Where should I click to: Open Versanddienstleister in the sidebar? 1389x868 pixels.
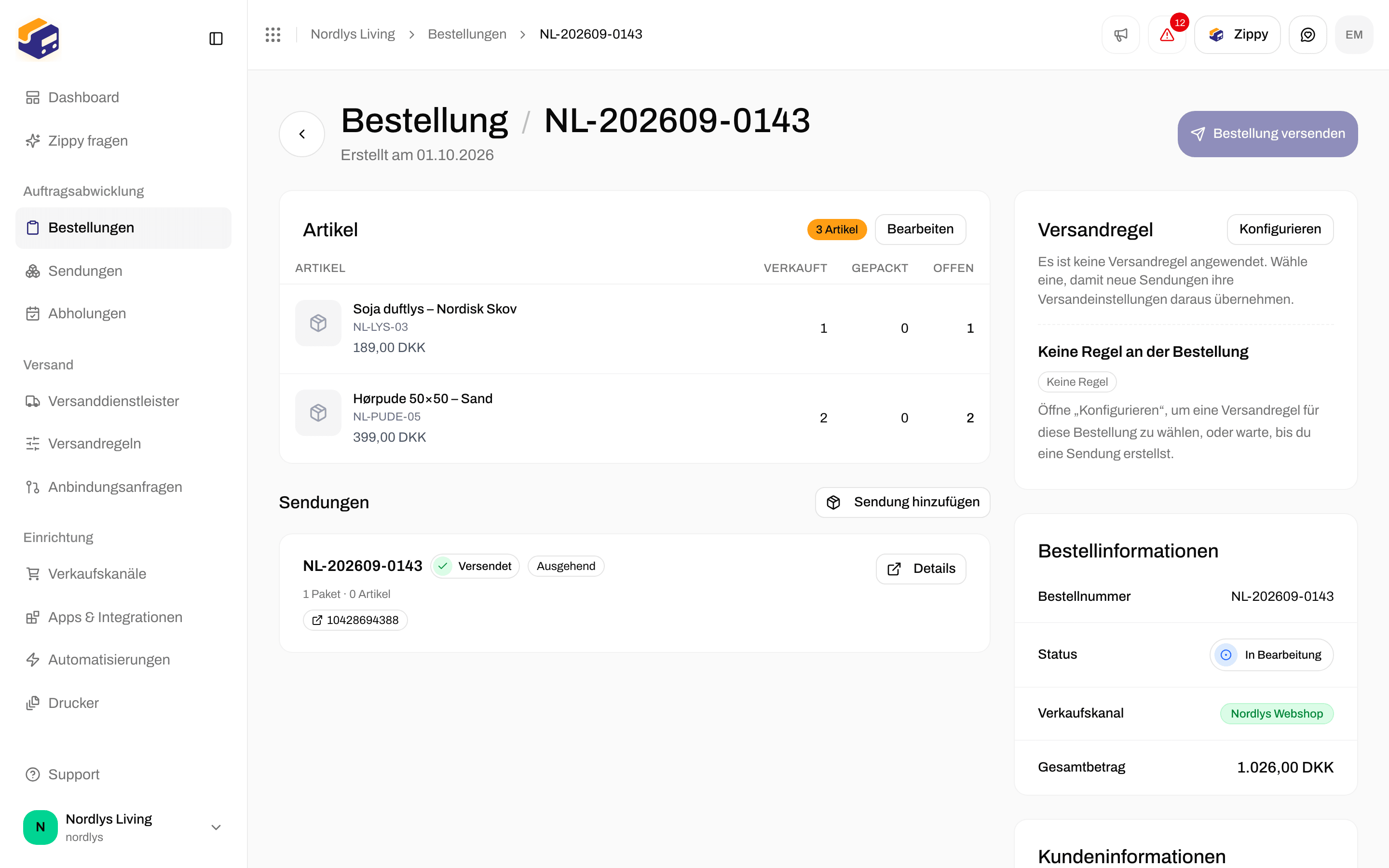(x=123, y=401)
